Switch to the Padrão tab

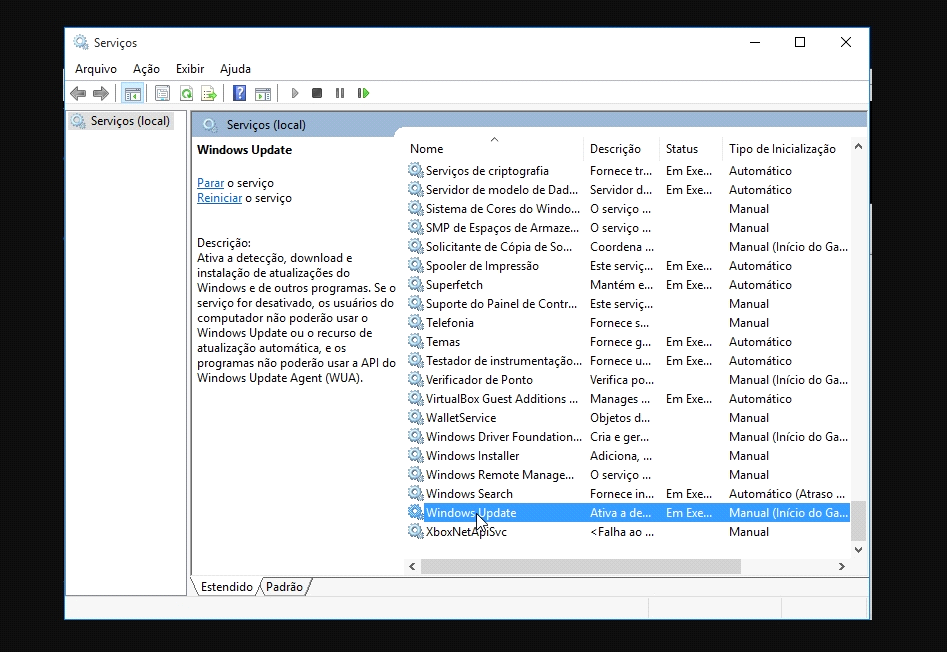pos(284,587)
